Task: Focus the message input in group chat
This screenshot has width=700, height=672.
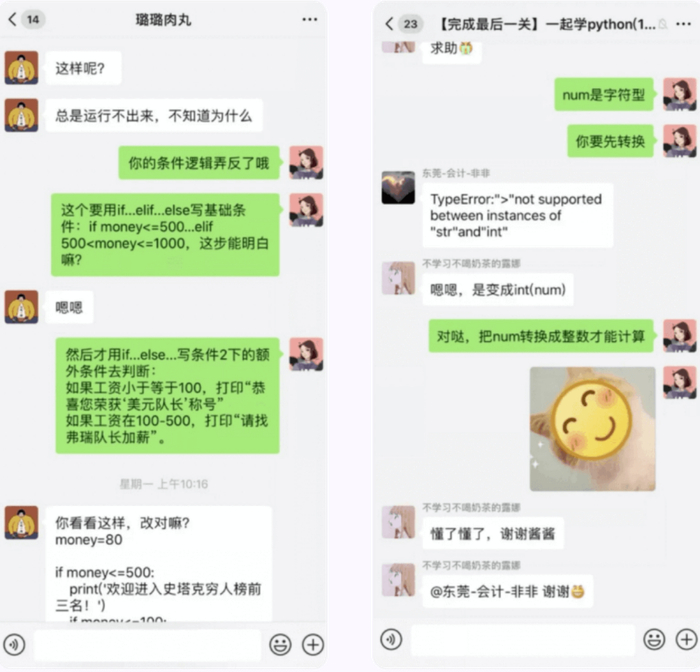Action: click(523, 640)
